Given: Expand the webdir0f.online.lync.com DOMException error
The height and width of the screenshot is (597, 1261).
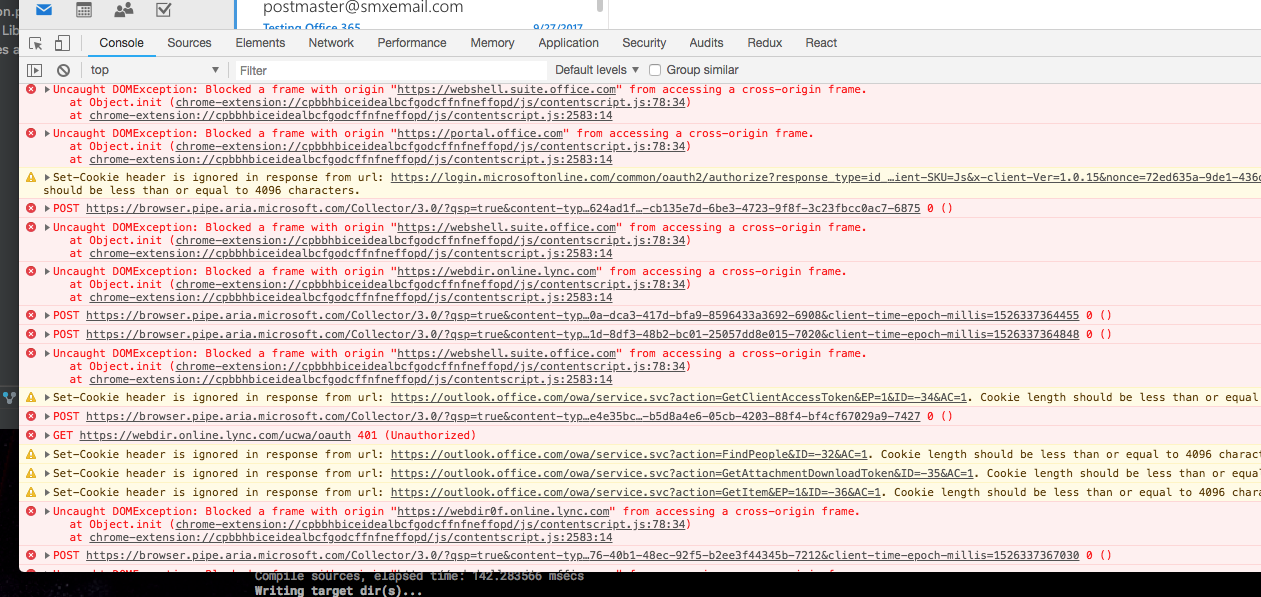Looking at the screenshot, I should pos(47,512).
